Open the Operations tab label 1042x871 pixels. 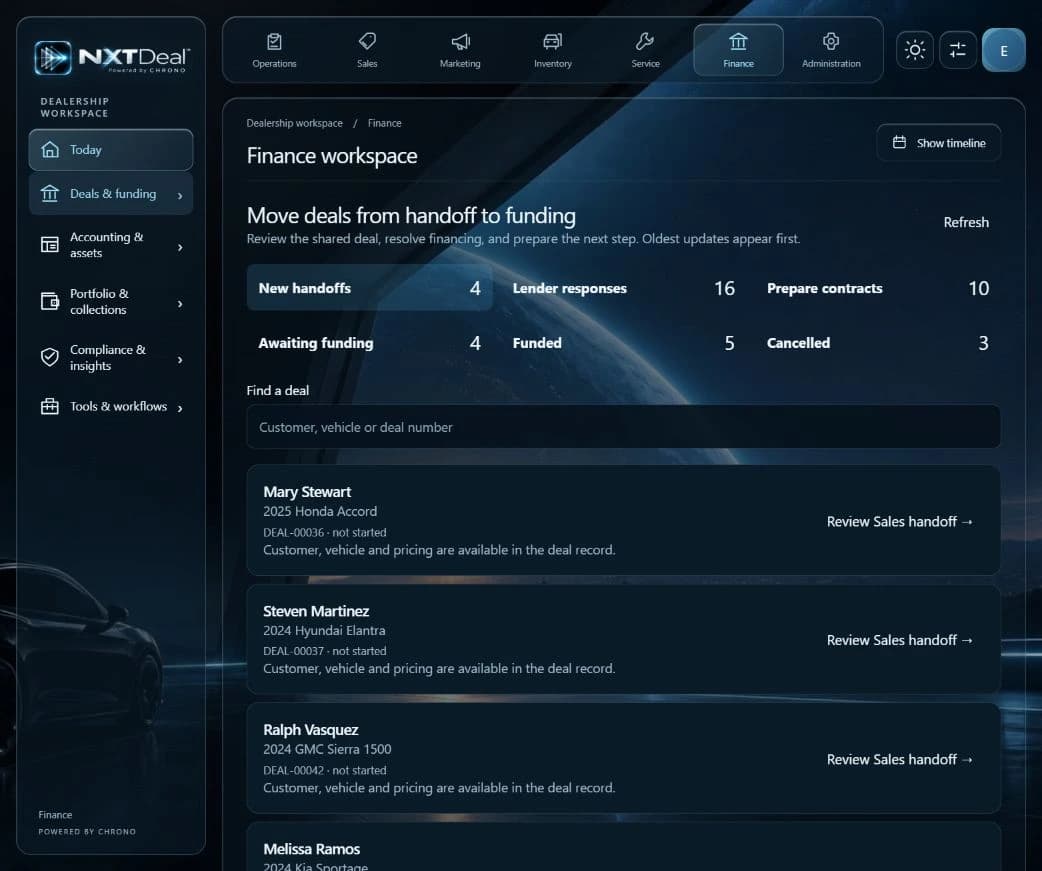[x=274, y=64]
